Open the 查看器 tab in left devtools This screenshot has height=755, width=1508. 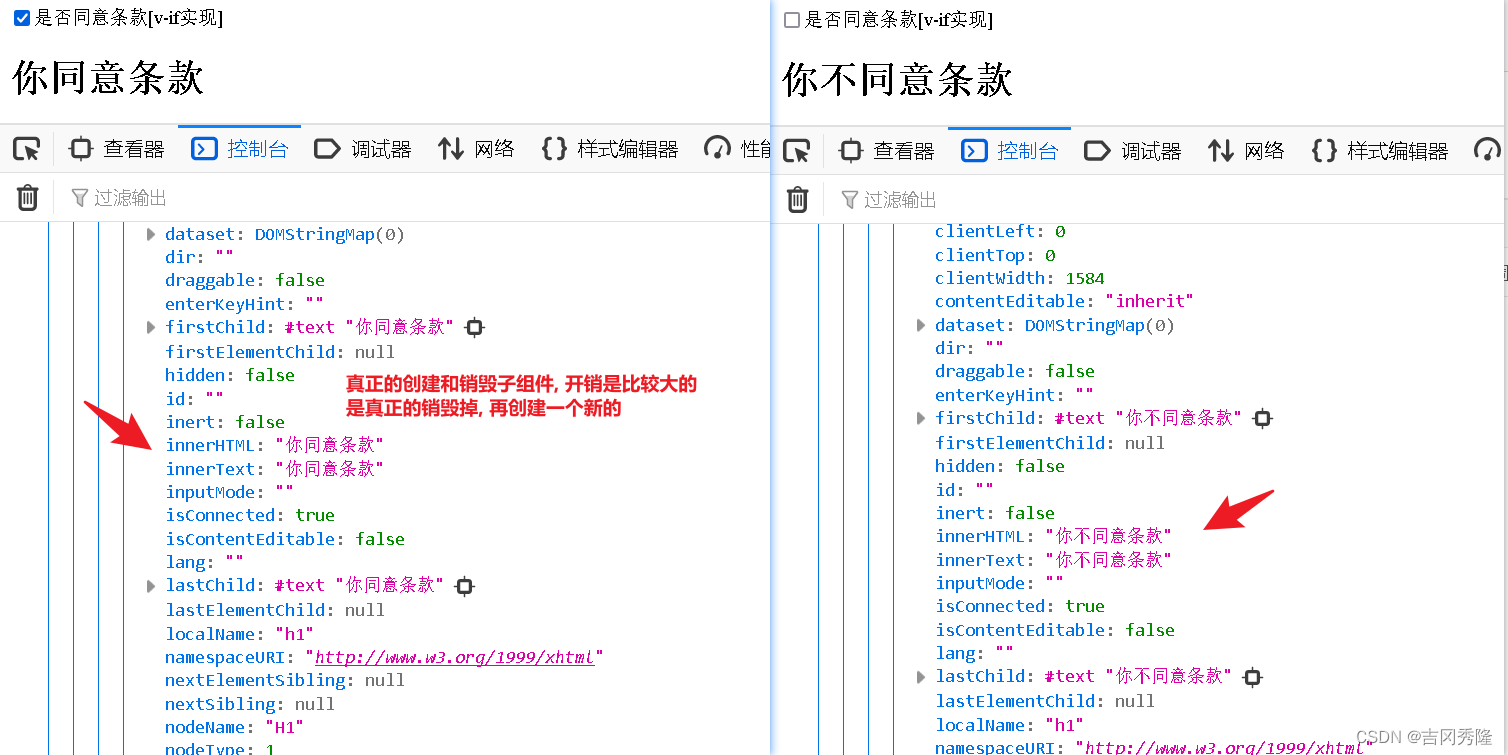117,150
